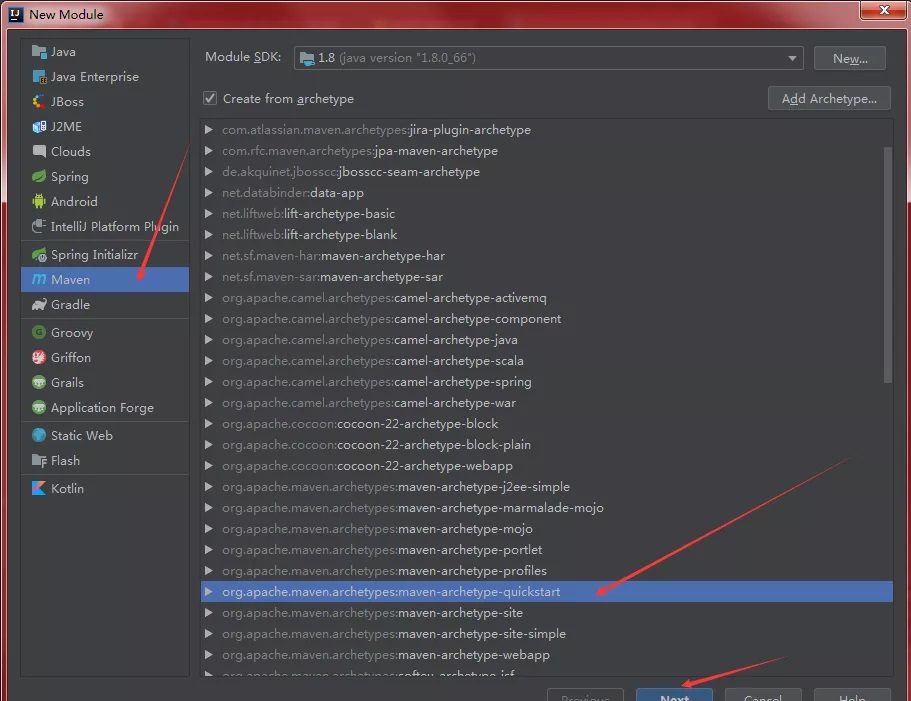This screenshot has width=911, height=701.
Task: Select the Application Forge icon
Action: (x=39, y=407)
